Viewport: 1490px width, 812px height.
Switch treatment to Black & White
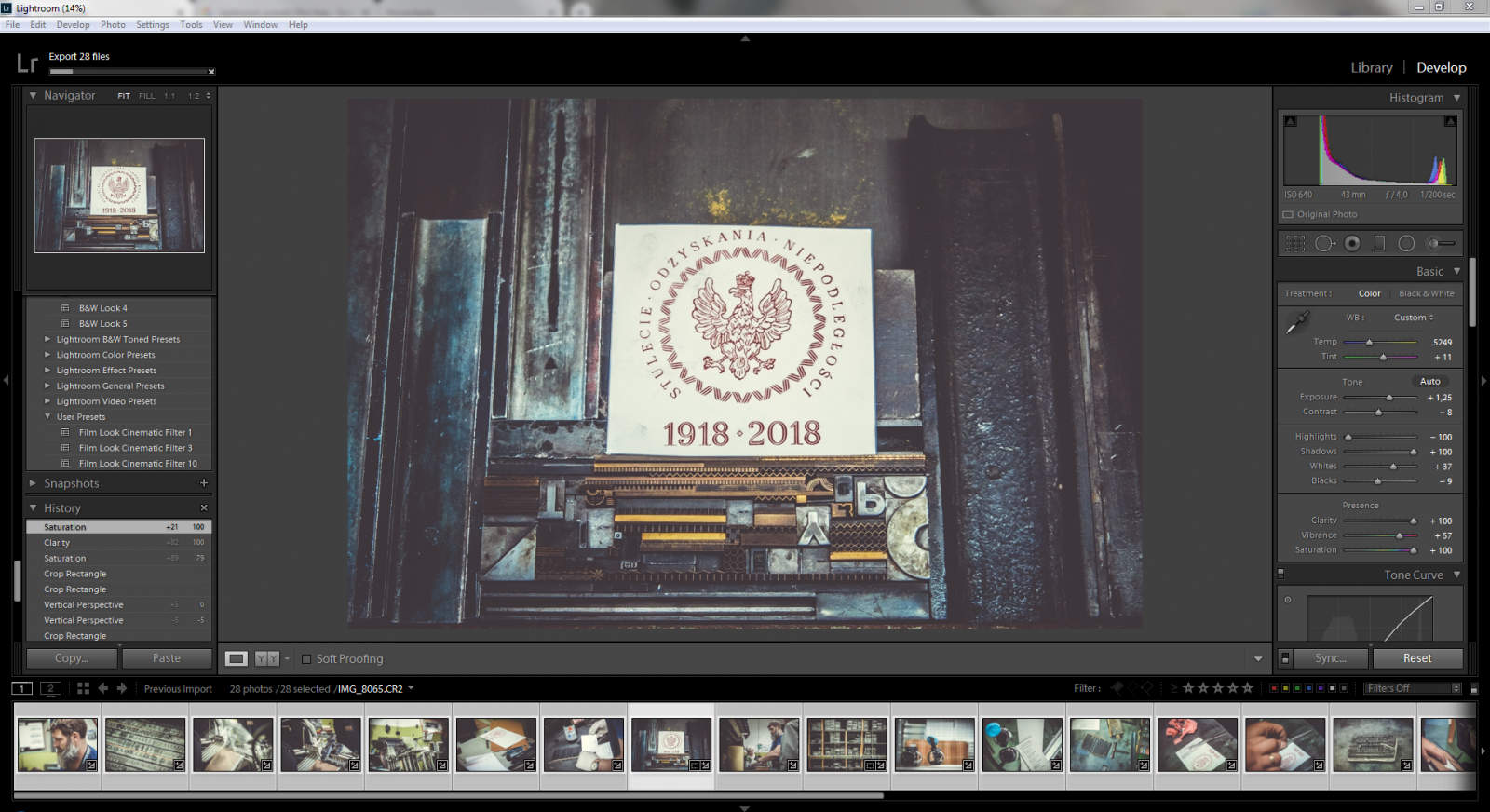pos(1426,293)
